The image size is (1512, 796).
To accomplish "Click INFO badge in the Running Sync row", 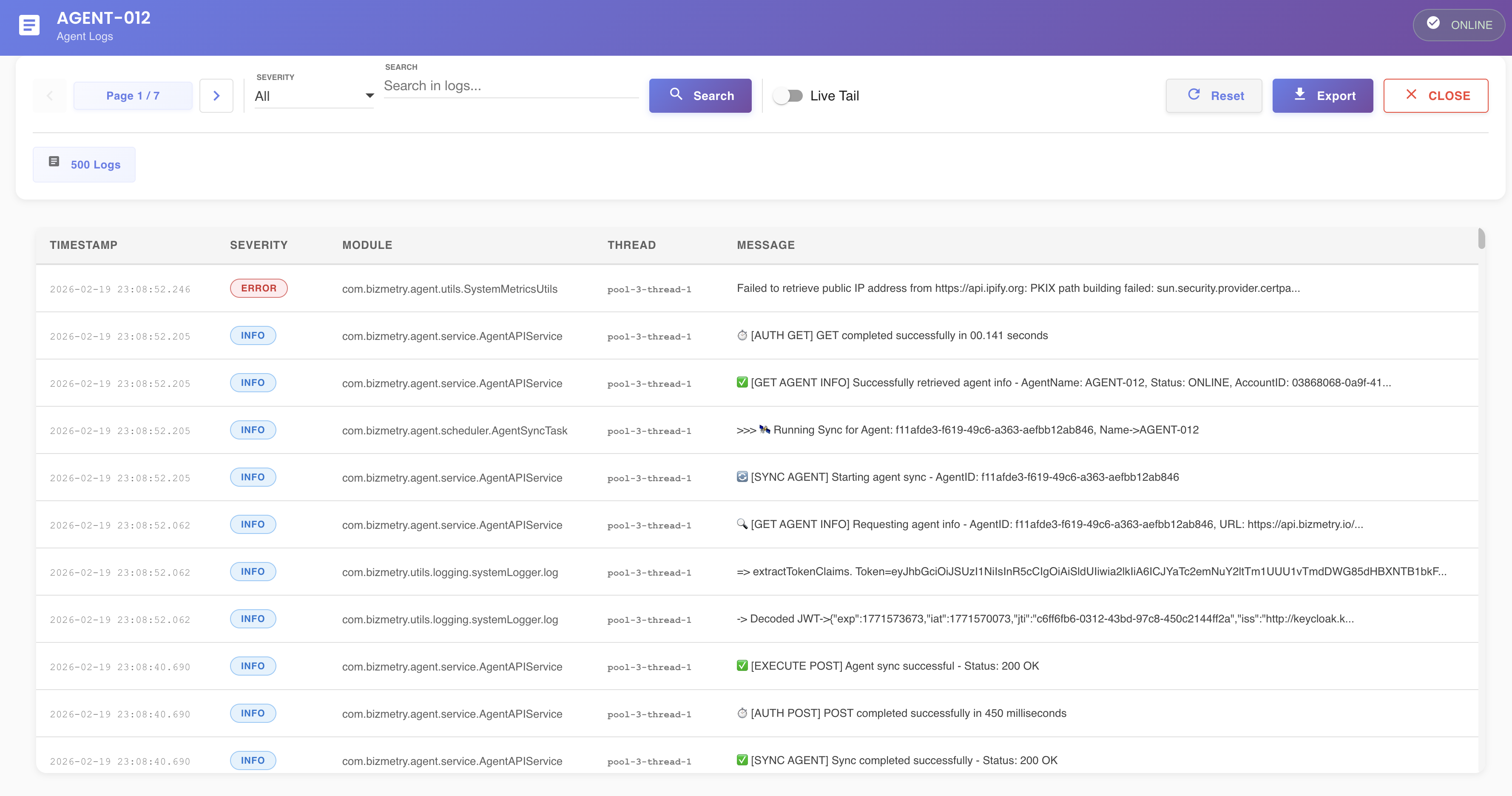I will coord(253,430).
